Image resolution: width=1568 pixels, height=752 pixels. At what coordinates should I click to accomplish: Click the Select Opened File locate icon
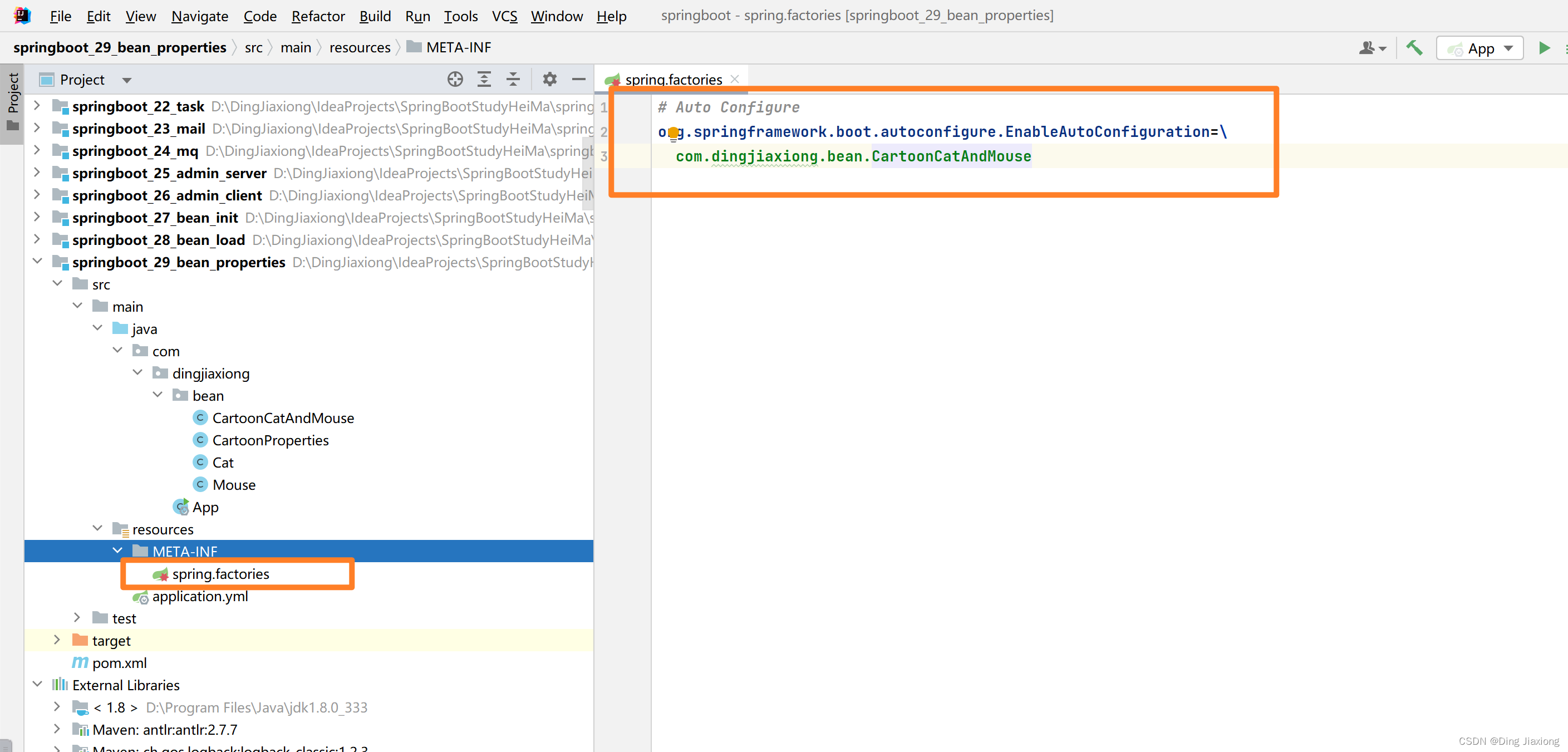(455, 79)
